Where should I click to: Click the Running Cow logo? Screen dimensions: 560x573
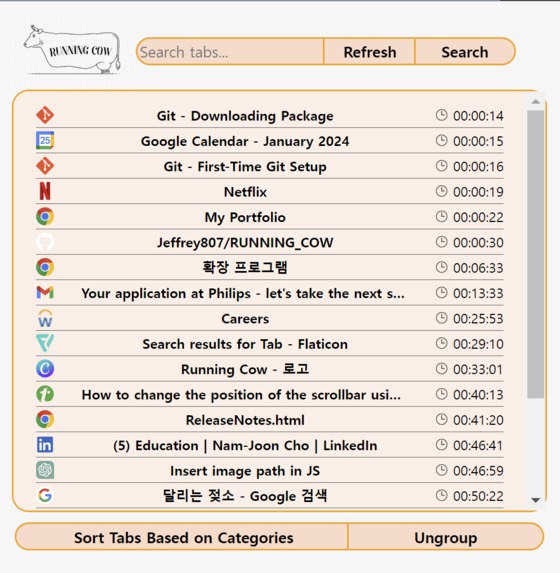(x=72, y=50)
